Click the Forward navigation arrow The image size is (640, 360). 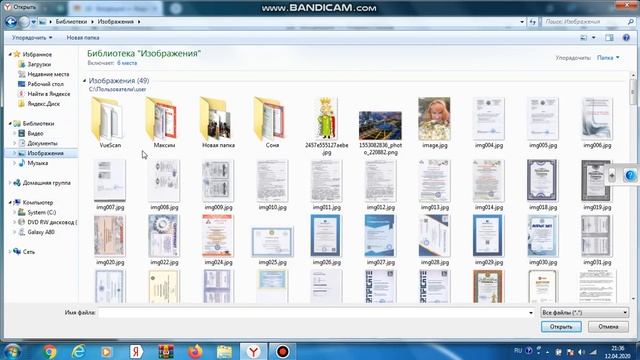click(x=24, y=22)
